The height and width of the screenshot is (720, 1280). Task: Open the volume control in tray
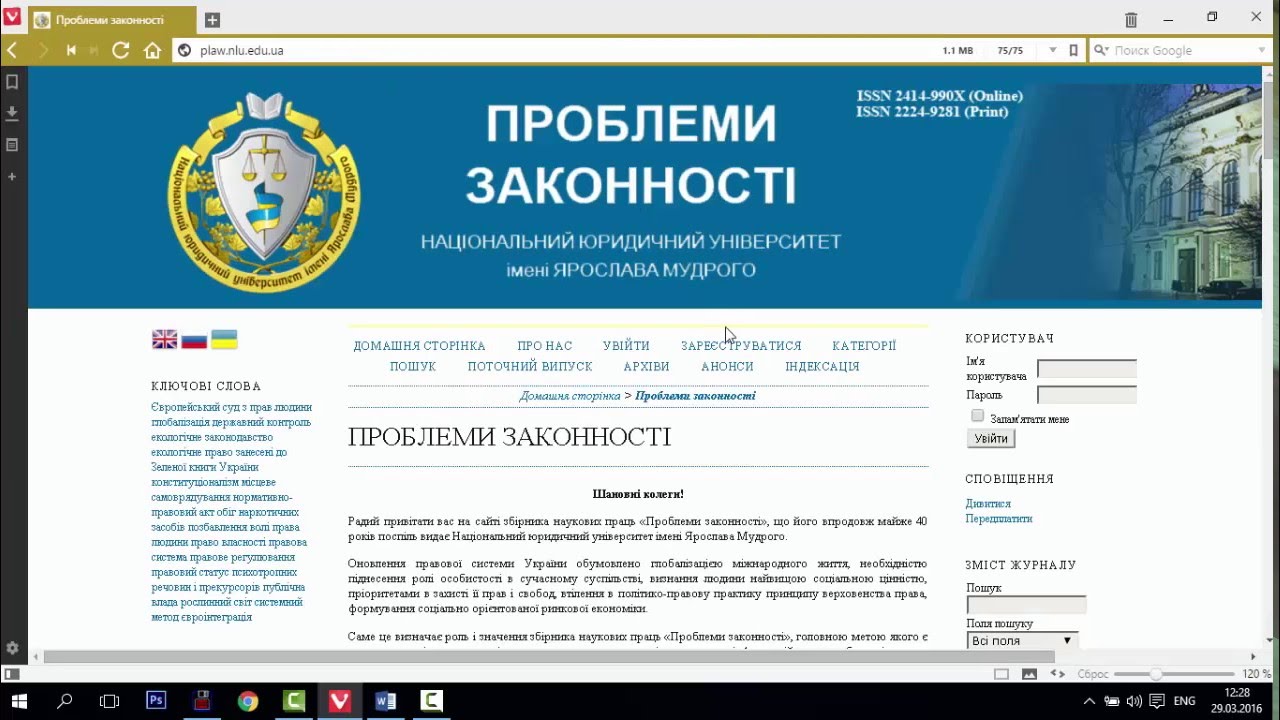tap(1133, 701)
